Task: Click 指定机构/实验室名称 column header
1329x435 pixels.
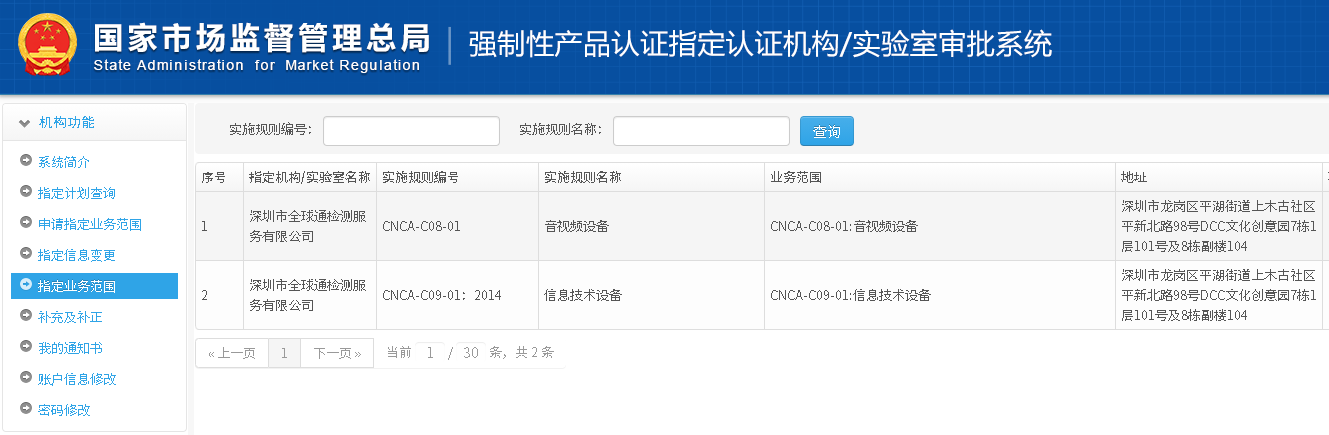Action: (310, 177)
